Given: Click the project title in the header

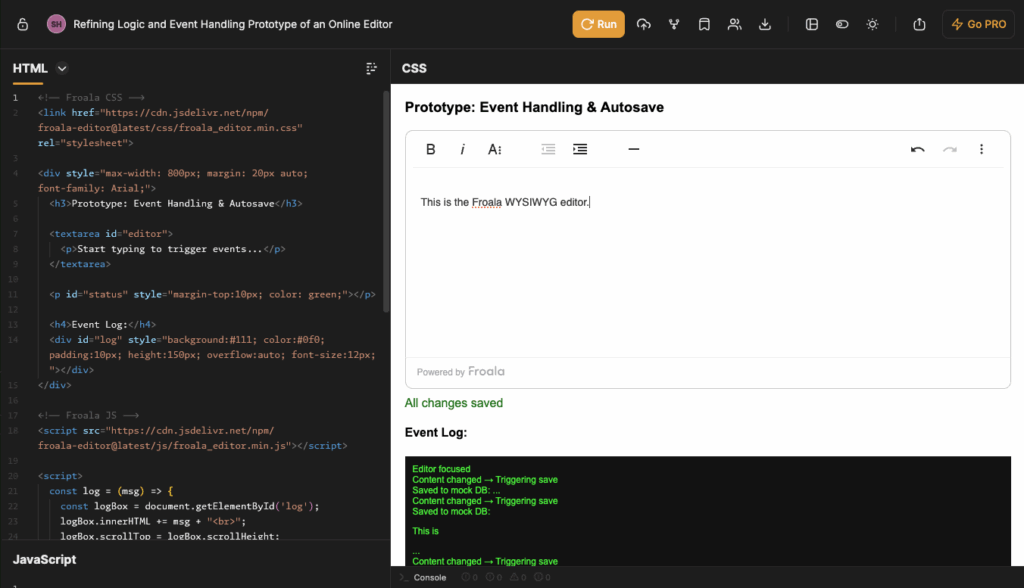Looking at the screenshot, I should pos(232,24).
